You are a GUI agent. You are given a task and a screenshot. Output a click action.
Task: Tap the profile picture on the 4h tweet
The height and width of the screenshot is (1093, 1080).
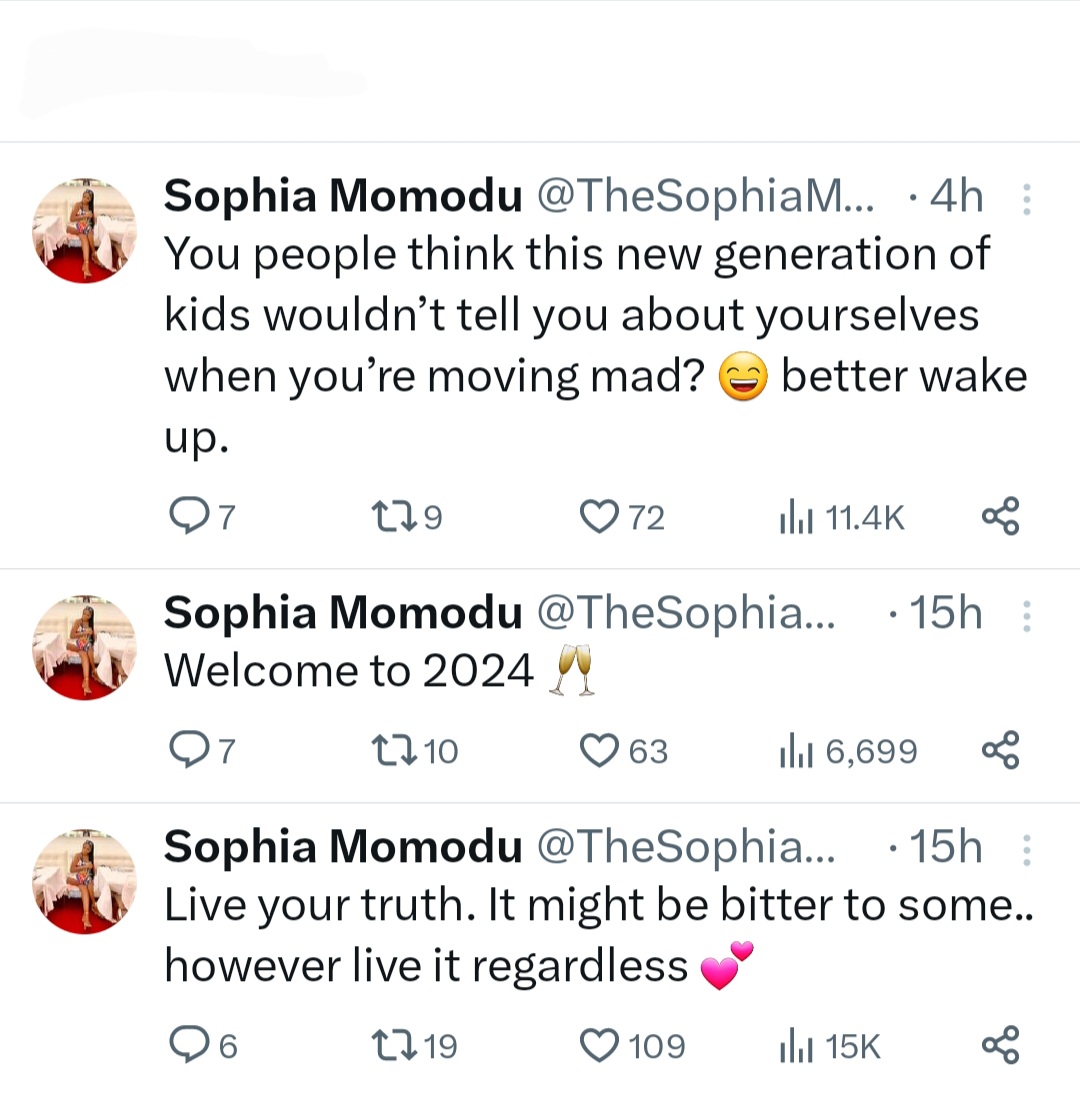click(85, 231)
